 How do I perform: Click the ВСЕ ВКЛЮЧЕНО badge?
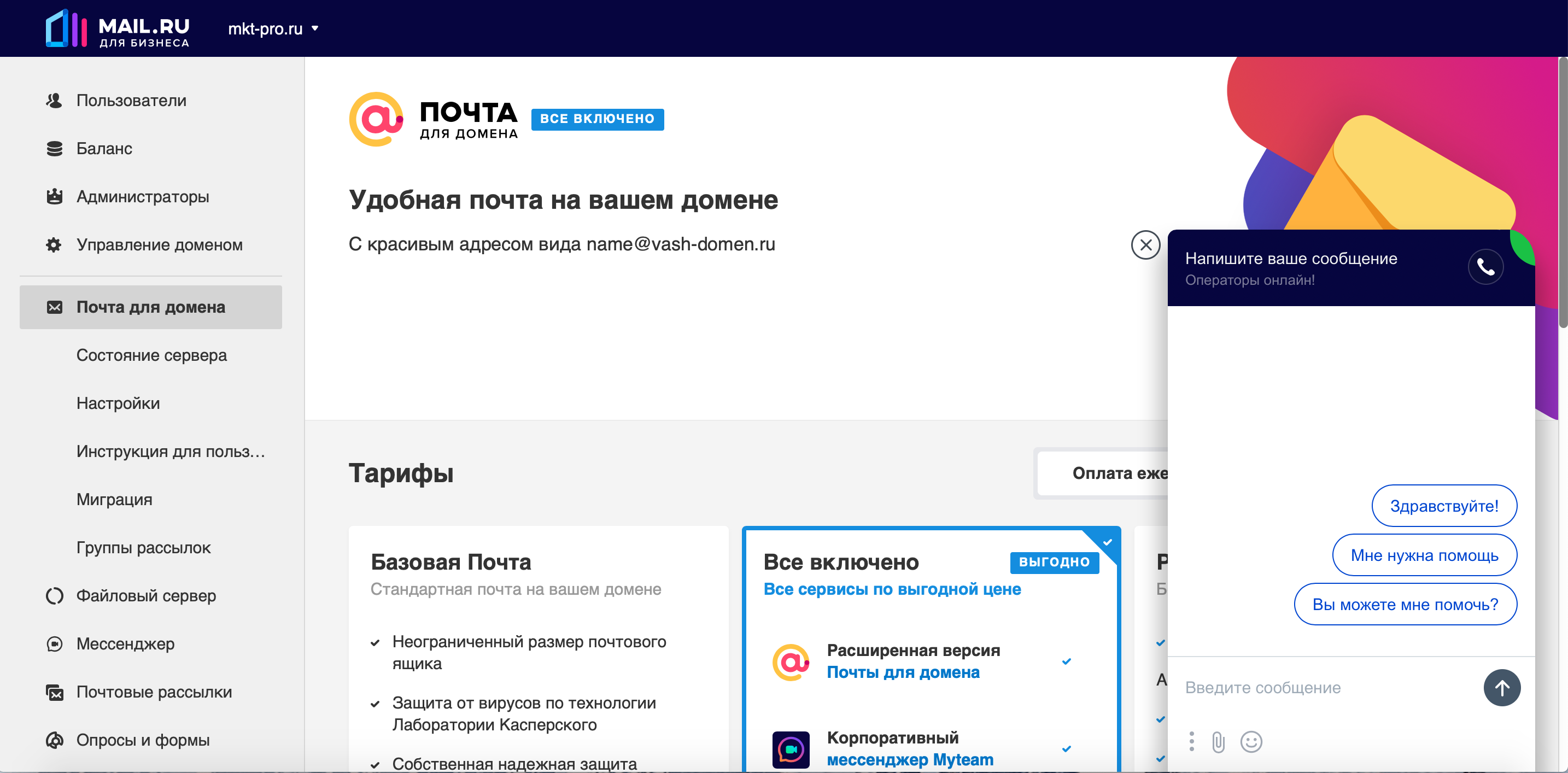pos(597,119)
